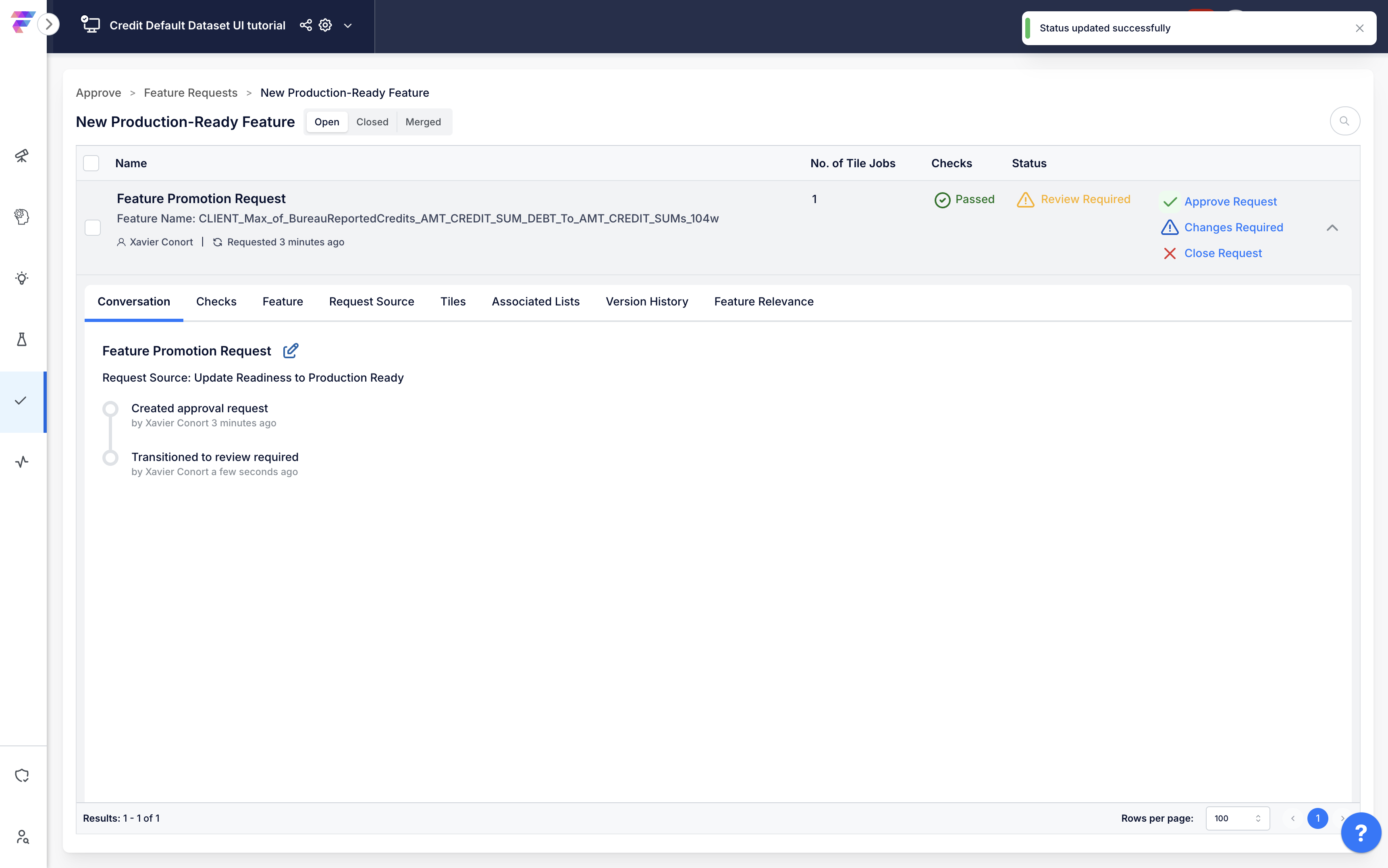Dismiss the Status updated successfully notification

pos(1359,28)
